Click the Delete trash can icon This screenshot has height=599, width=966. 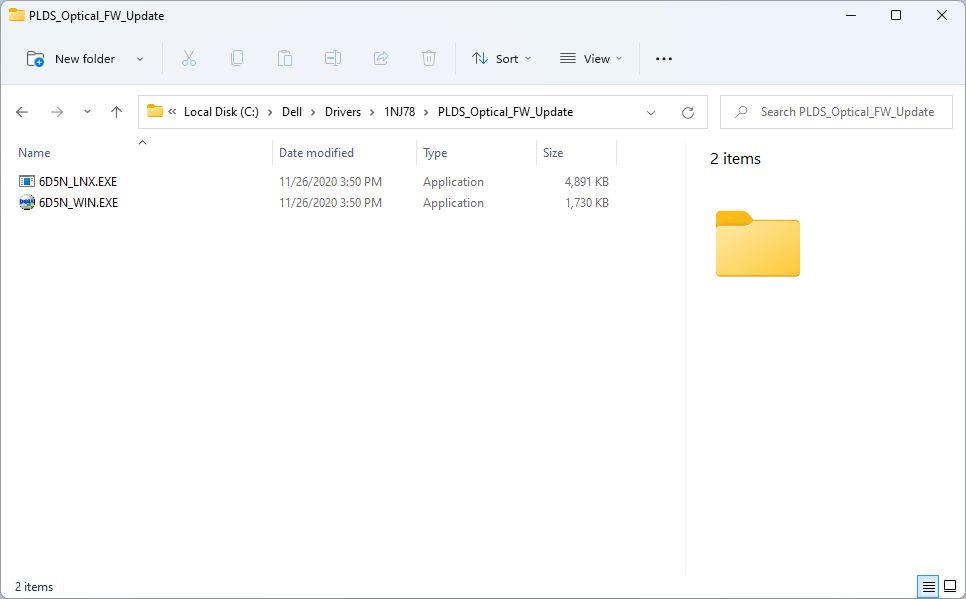click(x=429, y=59)
